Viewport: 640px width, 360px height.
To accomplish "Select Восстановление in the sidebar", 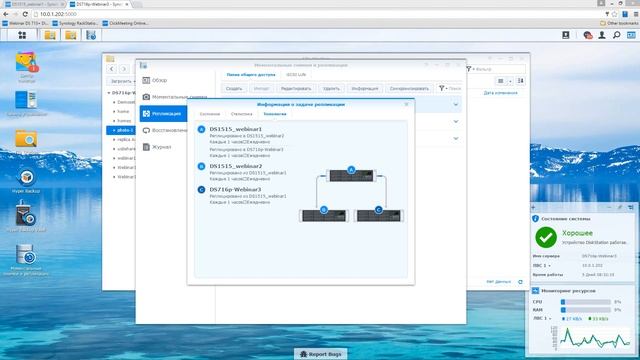I will [x=164, y=130].
